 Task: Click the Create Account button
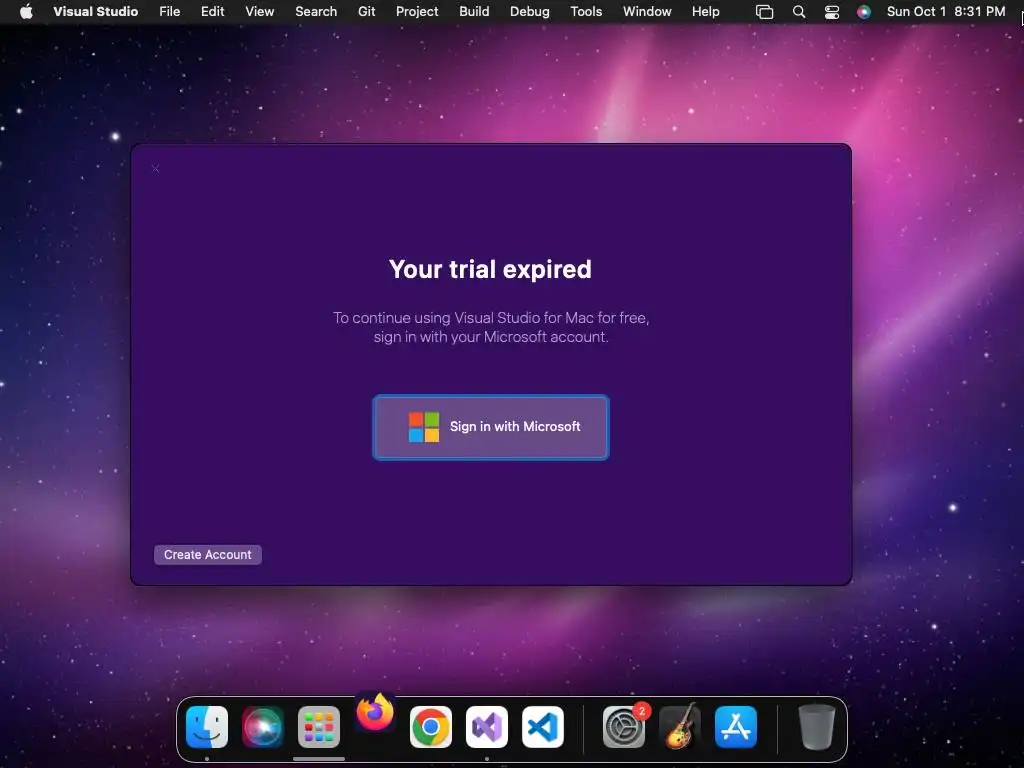pyautogui.click(x=208, y=554)
